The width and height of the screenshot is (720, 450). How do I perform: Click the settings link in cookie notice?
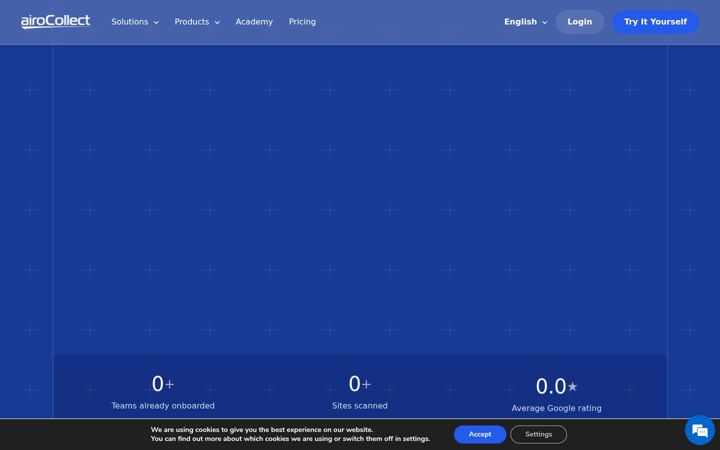(x=416, y=439)
